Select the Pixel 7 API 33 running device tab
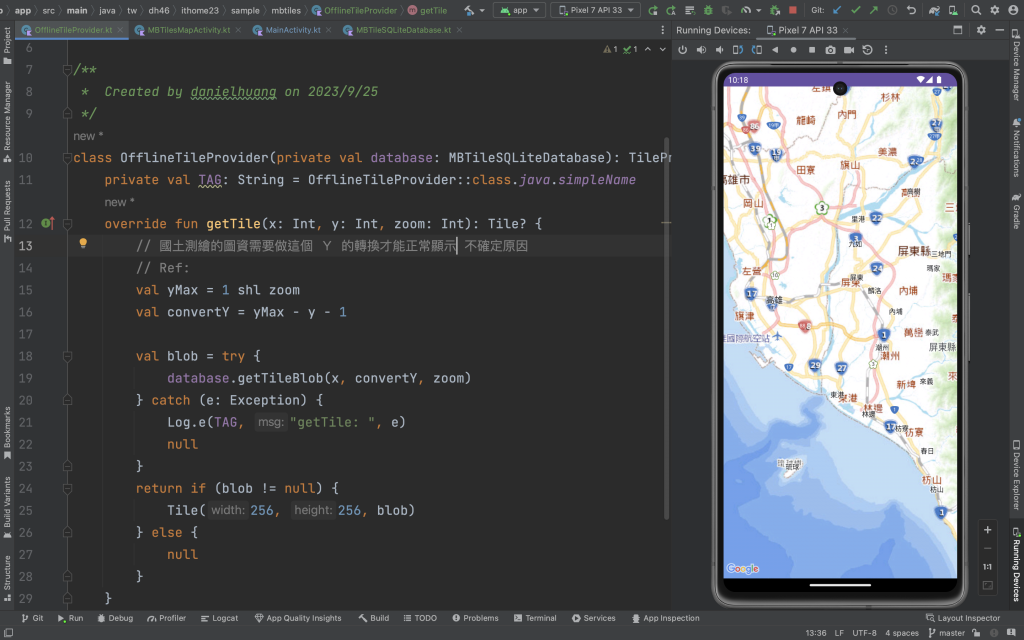Screen dimensions: 1024x640 pyautogui.click(x=807, y=30)
